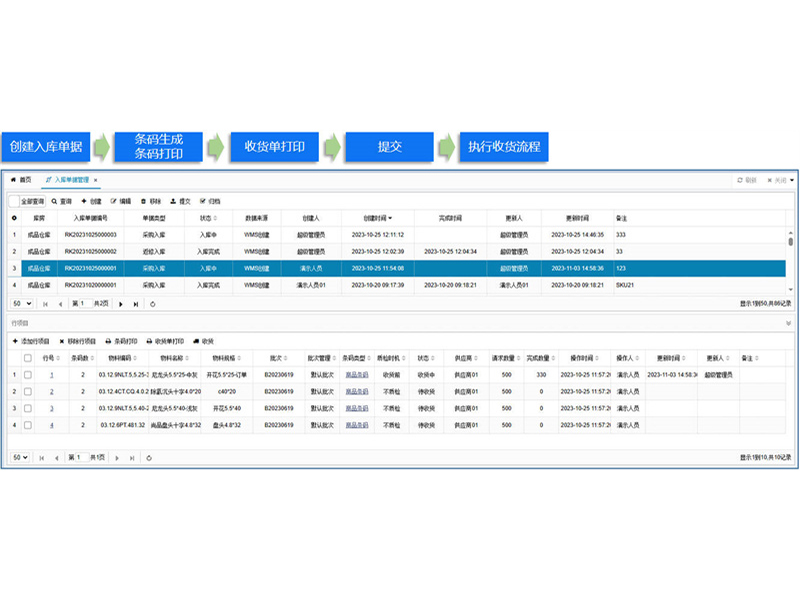Click the 创建 plus icon

84,201
